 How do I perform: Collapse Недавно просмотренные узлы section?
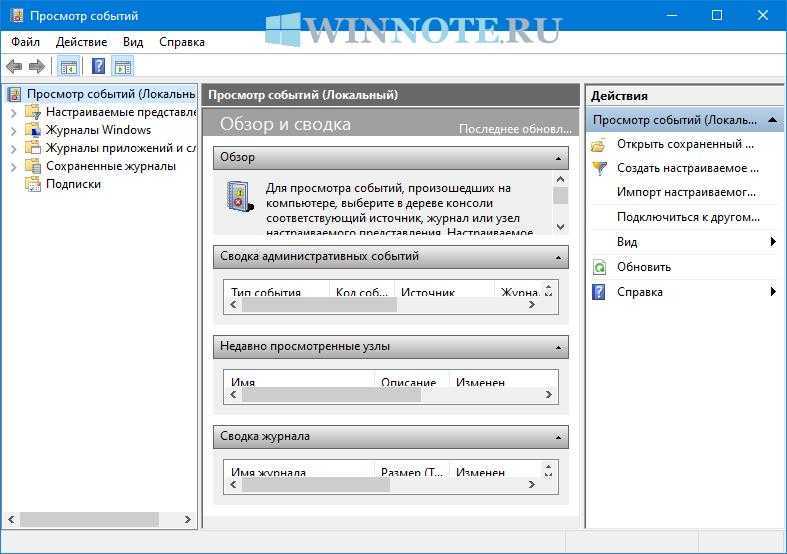[x=558, y=347]
